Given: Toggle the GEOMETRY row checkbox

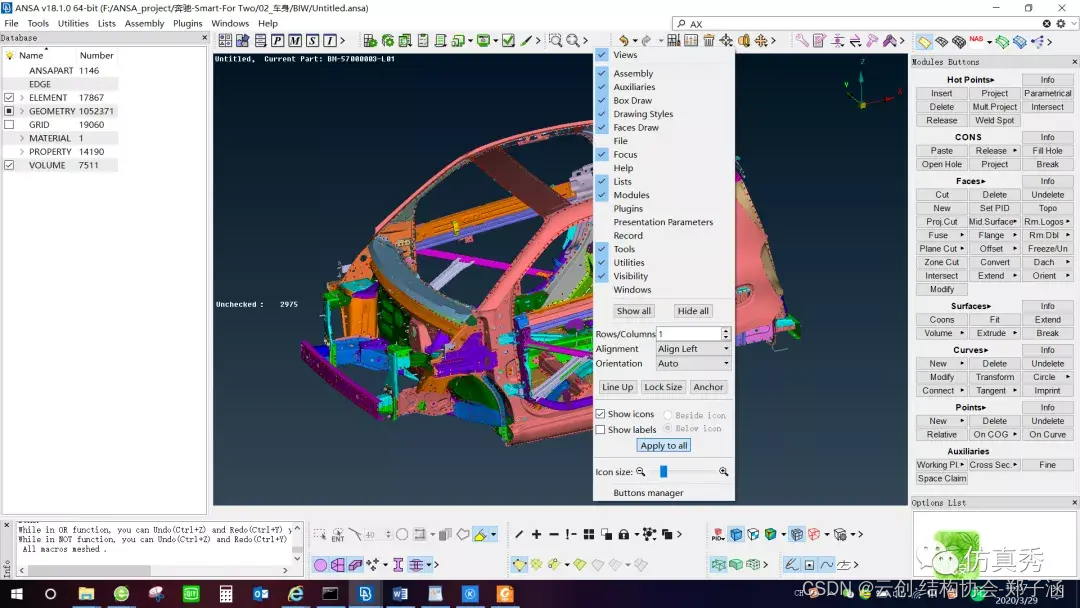Looking at the screenshot, I should point(9,111).
